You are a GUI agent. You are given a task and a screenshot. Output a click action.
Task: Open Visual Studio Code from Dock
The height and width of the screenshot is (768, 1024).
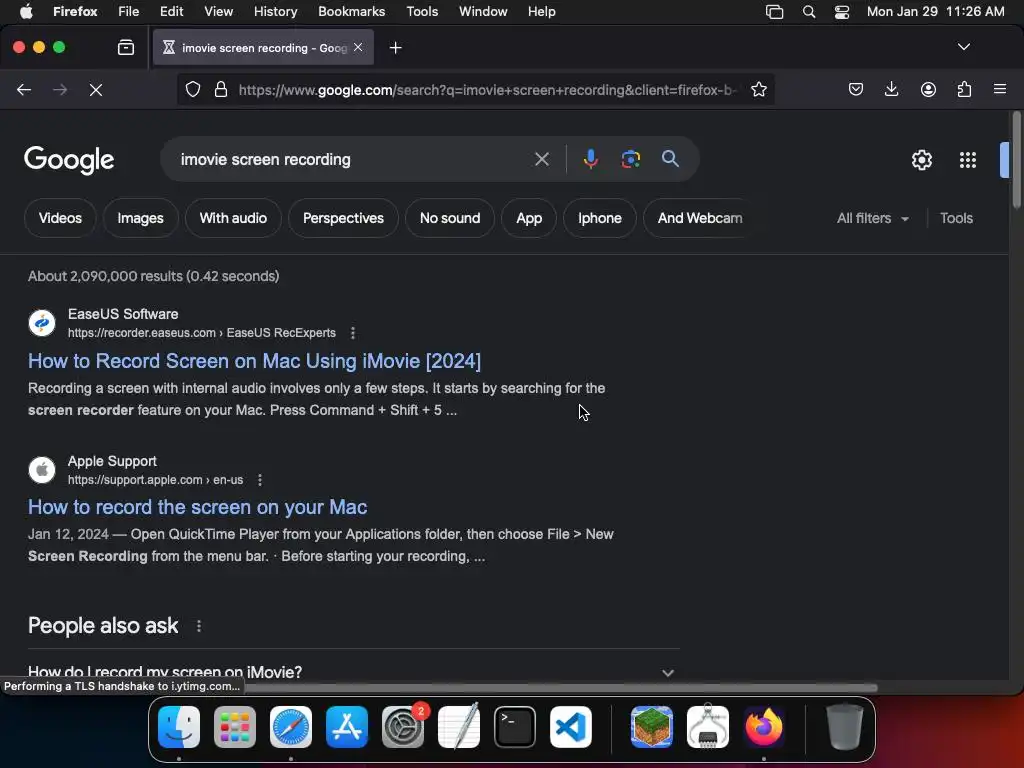click(x=571, y=727)
